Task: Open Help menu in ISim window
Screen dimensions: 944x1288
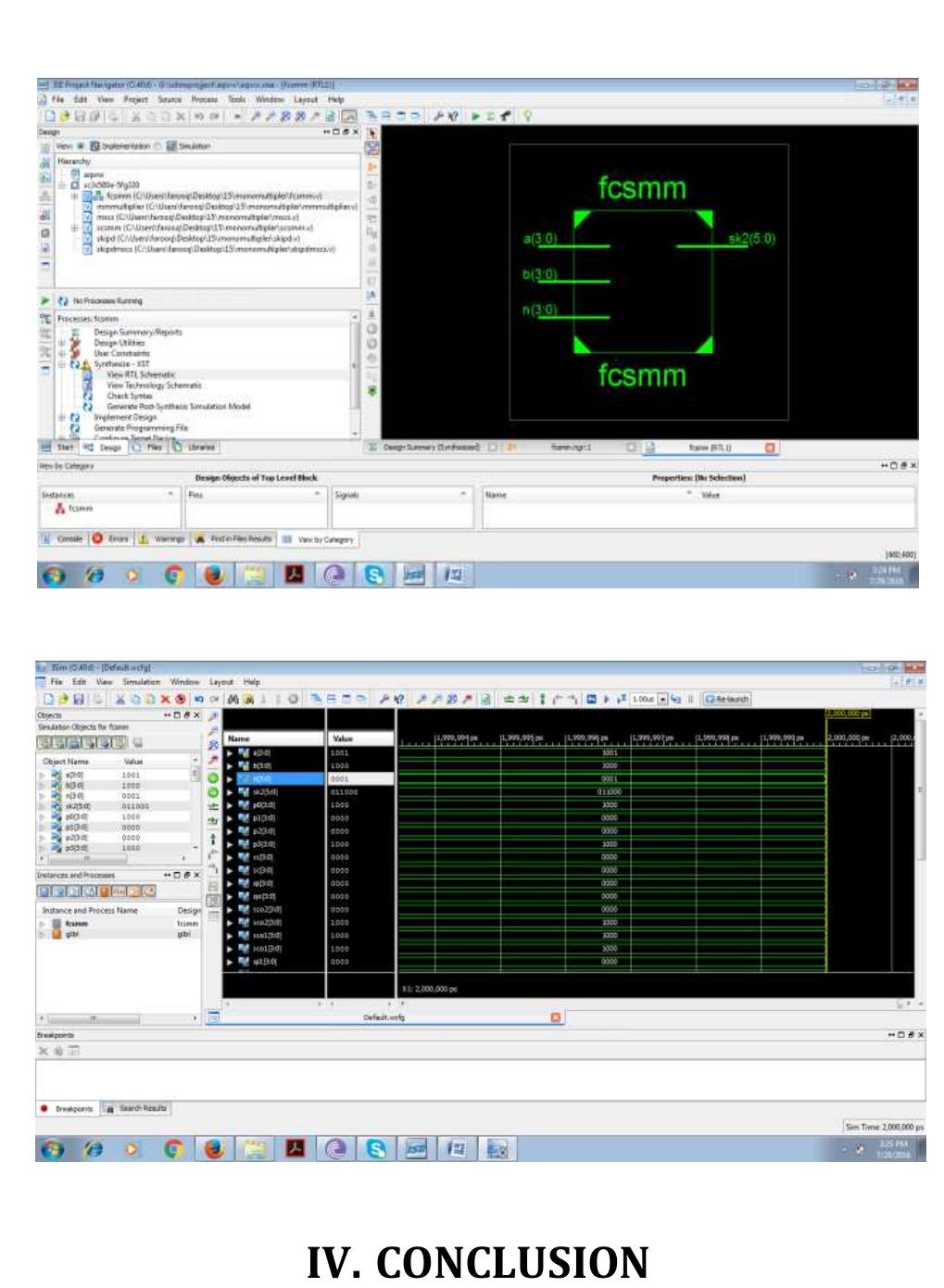Action: coord(252,681)
